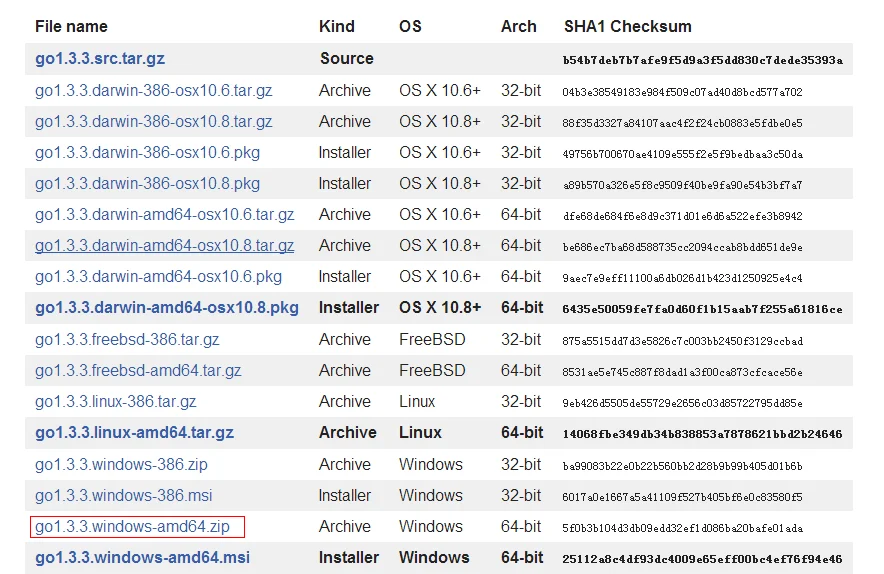Viewport: 884px width, 574px height.
Task: Click the File name column header
Action: tap(71, 27)
